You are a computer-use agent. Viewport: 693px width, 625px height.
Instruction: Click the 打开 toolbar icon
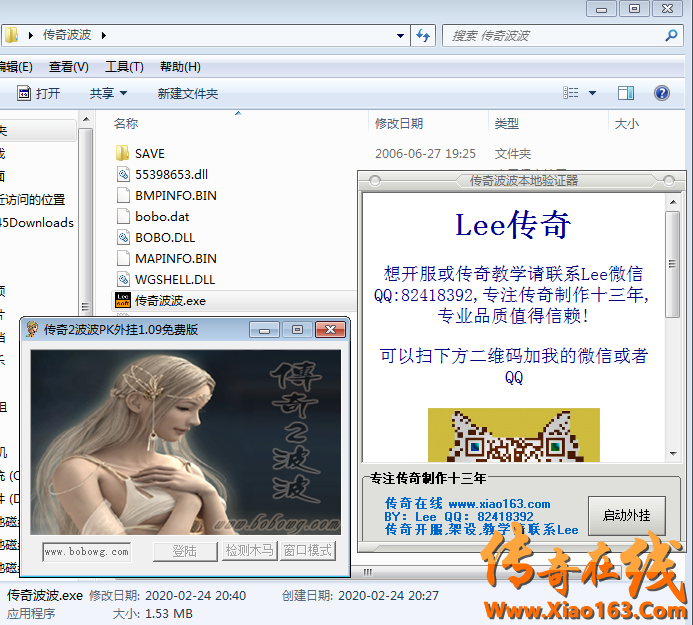pos(24,93)
